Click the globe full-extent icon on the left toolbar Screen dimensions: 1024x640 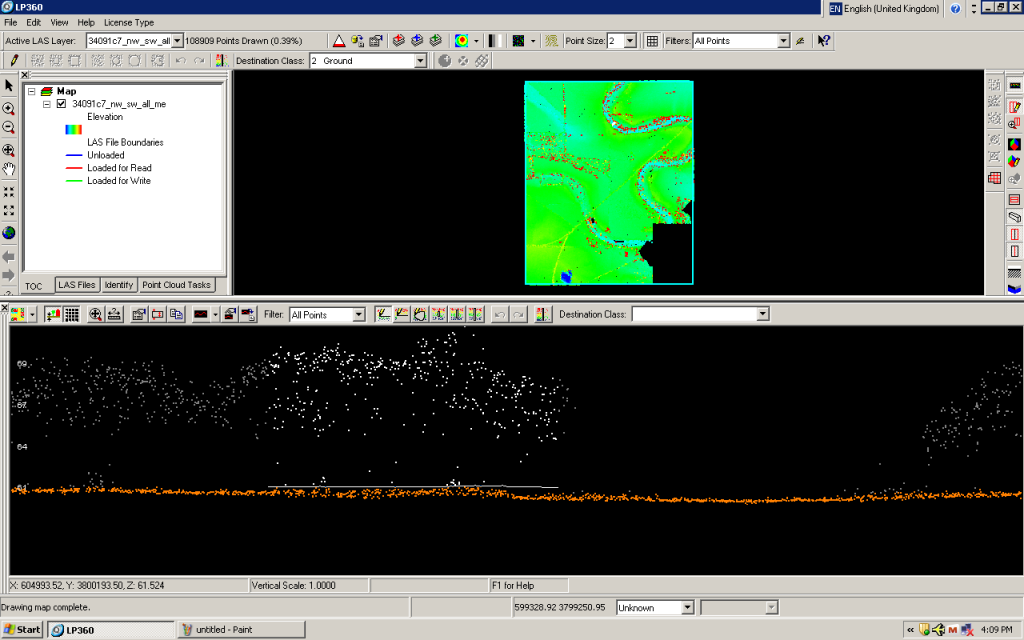click(x=8, y=232)
